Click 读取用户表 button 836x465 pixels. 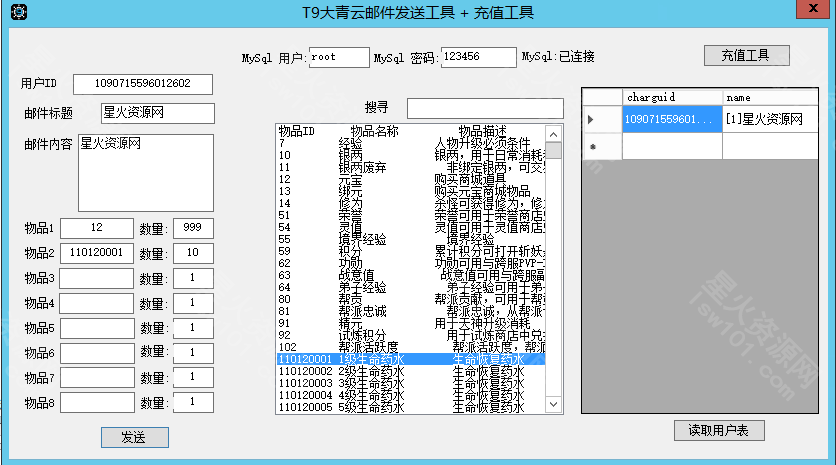point(719,430)
